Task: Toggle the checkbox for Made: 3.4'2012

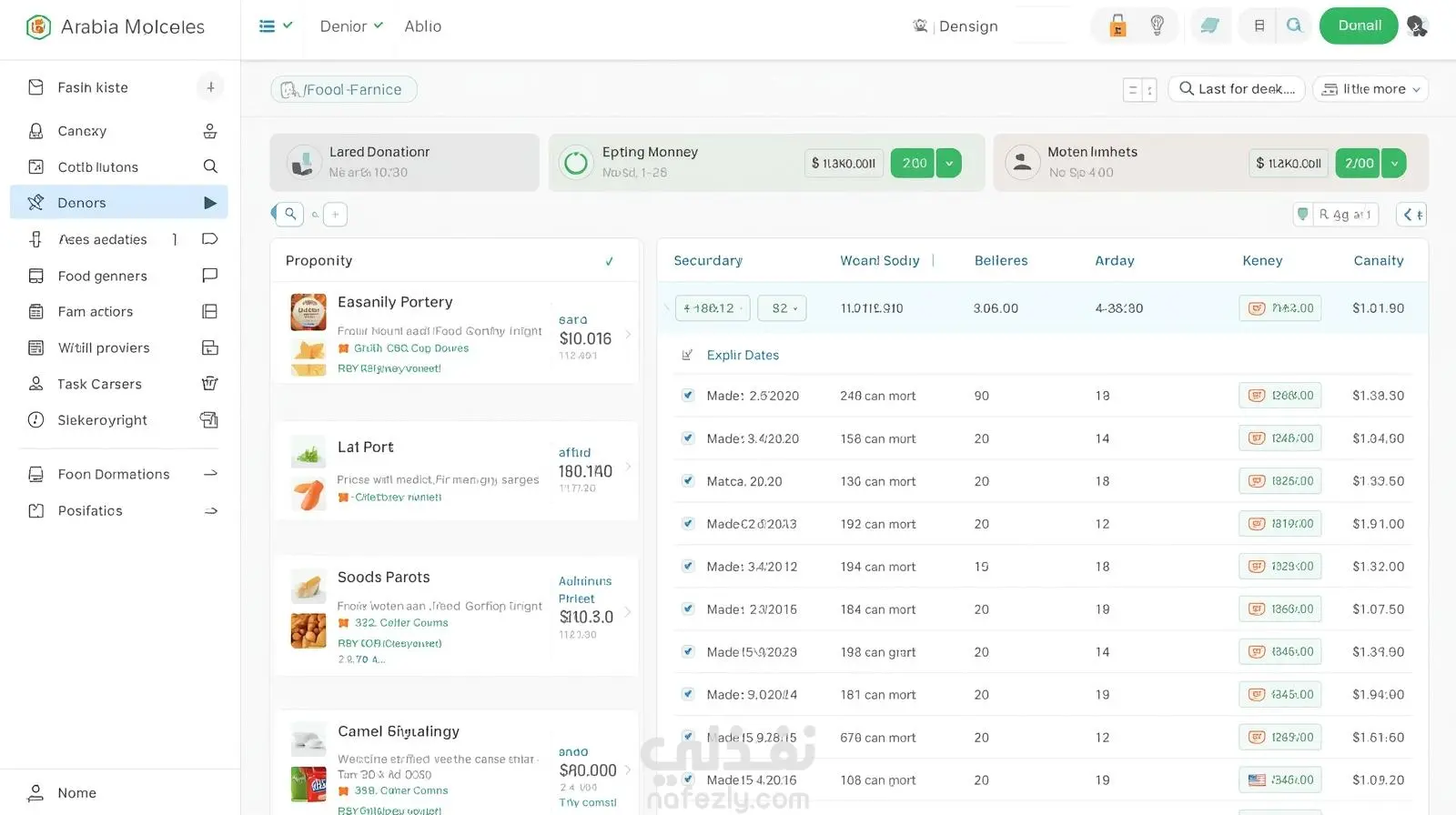Action: coord(688,567)
